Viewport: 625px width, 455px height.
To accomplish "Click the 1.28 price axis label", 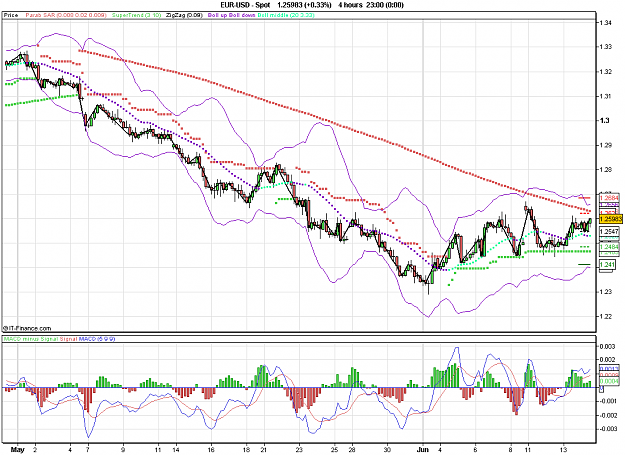I will pyautogui.click(x=605, y=169).
